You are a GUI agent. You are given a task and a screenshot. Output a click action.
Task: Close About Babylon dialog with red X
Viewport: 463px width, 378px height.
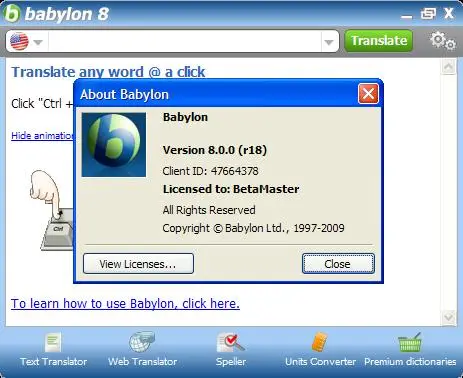tap(368, 94)
